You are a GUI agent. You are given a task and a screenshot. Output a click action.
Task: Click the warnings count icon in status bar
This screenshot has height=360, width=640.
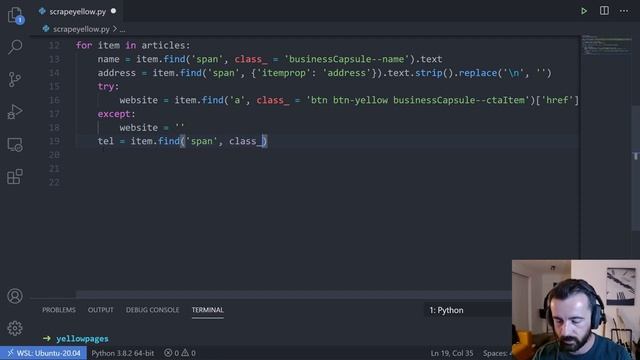pos(185,353)
